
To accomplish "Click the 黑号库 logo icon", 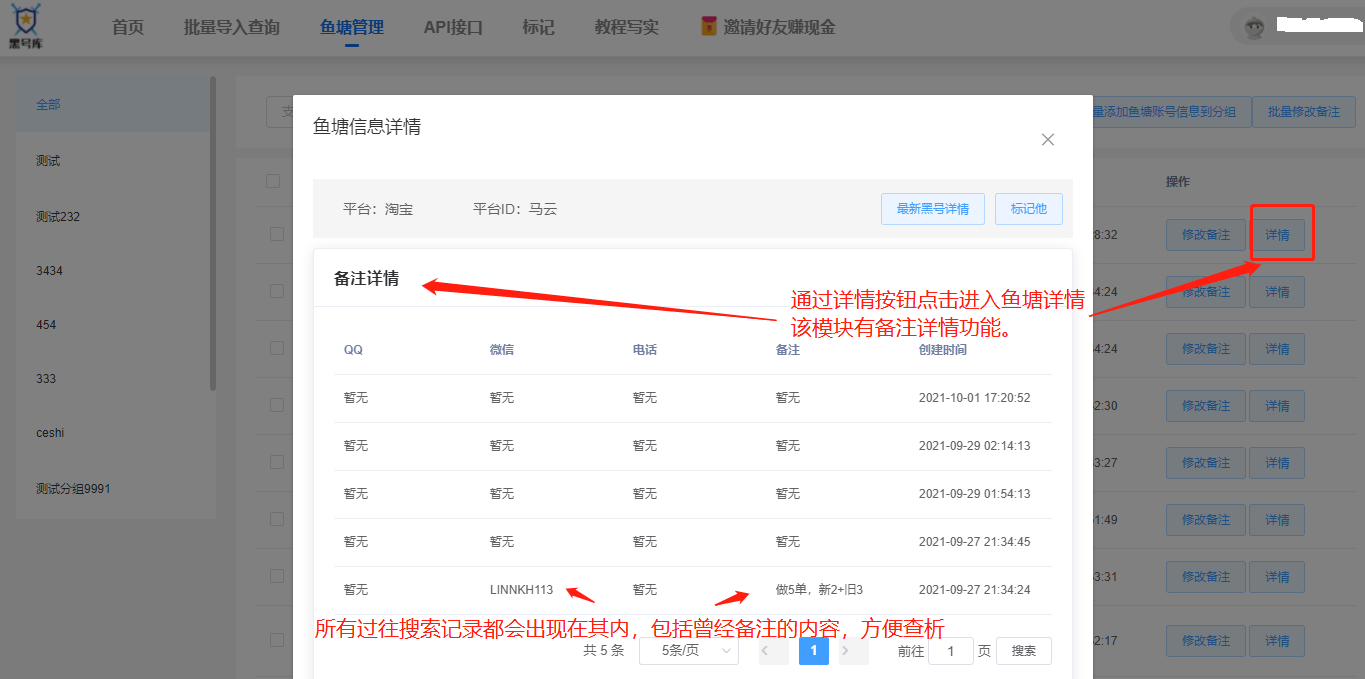I will (x=26, y=26).
